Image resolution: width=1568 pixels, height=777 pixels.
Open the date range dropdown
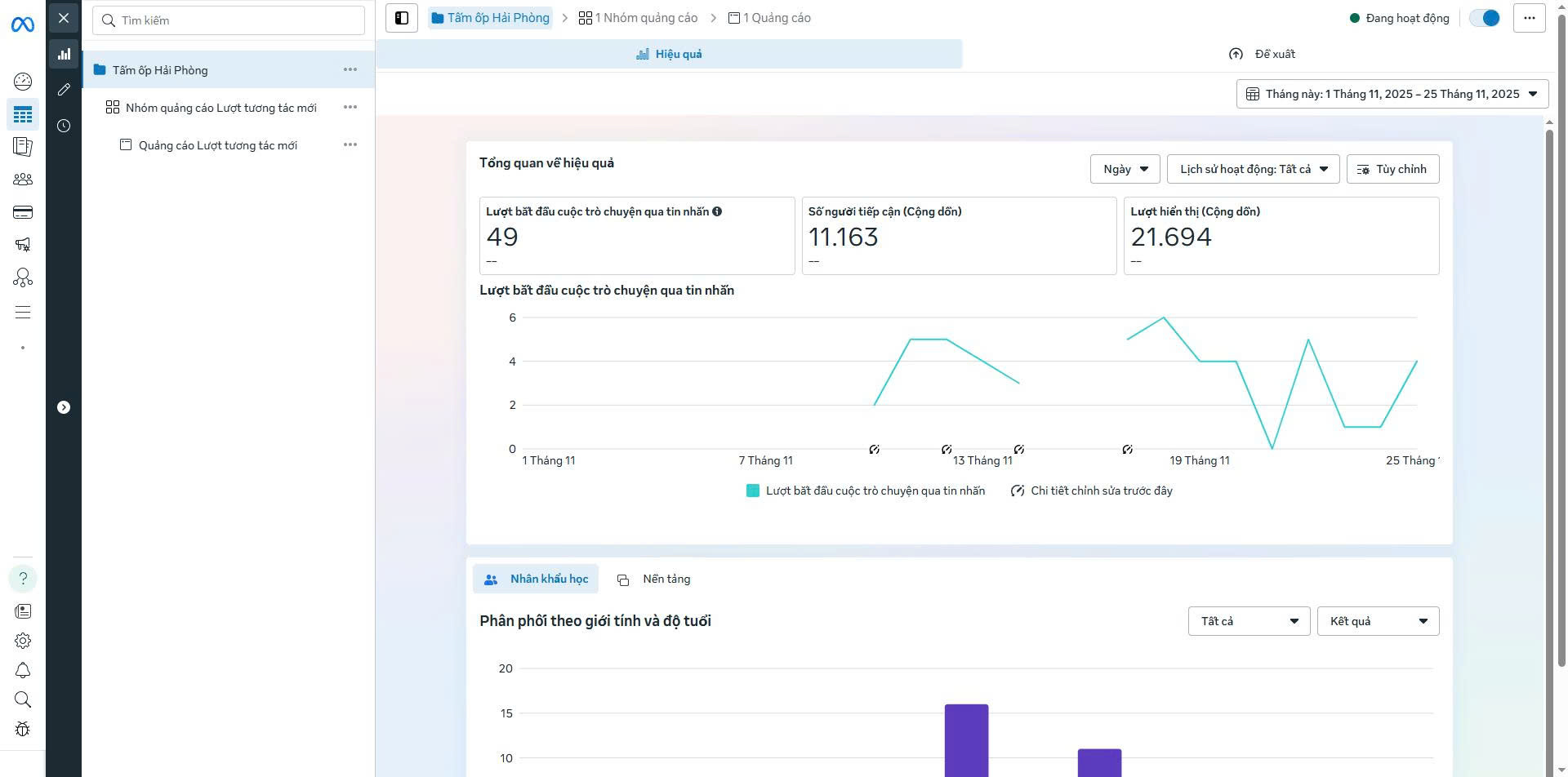tap(1392, 94)
